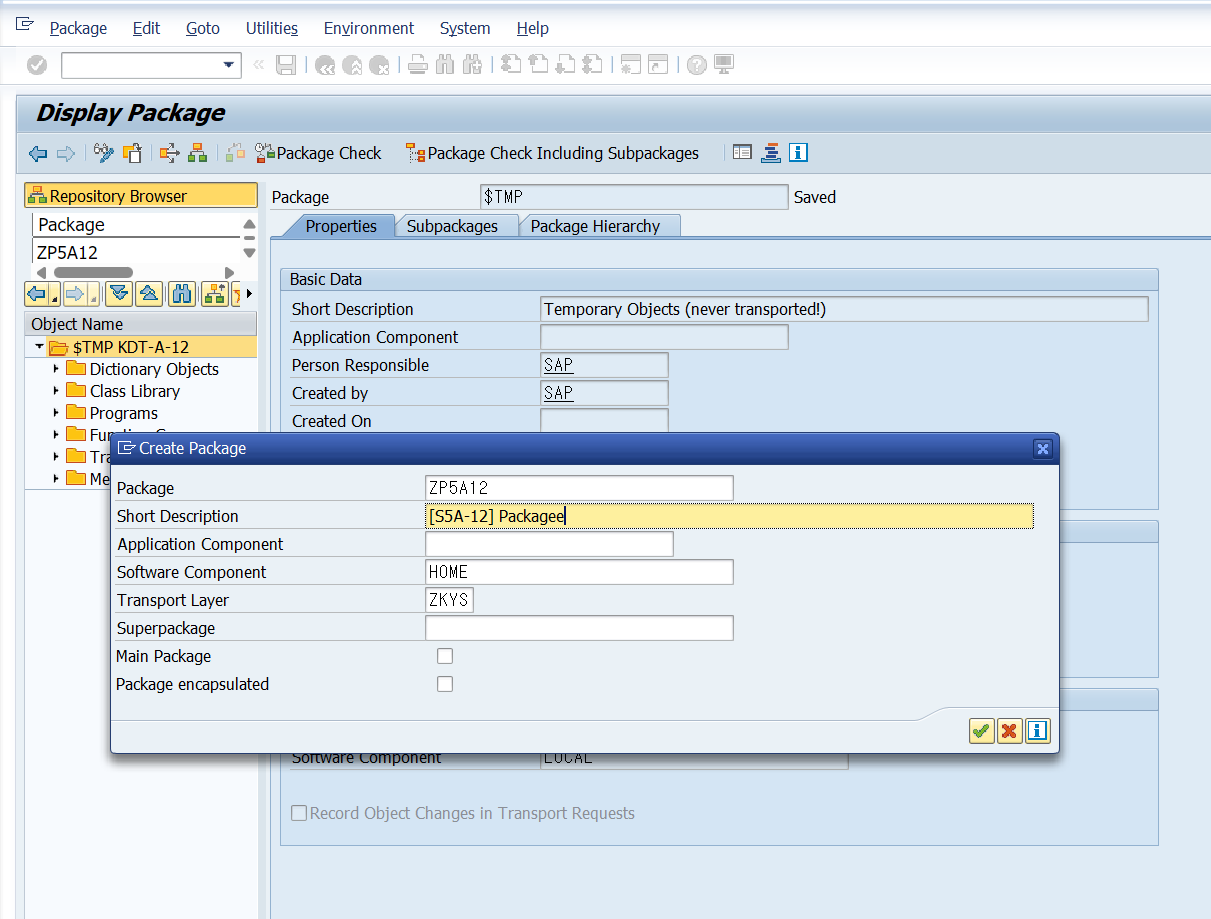Click the Print icon
1211x919 pixels.
click(x=418, y=65)
